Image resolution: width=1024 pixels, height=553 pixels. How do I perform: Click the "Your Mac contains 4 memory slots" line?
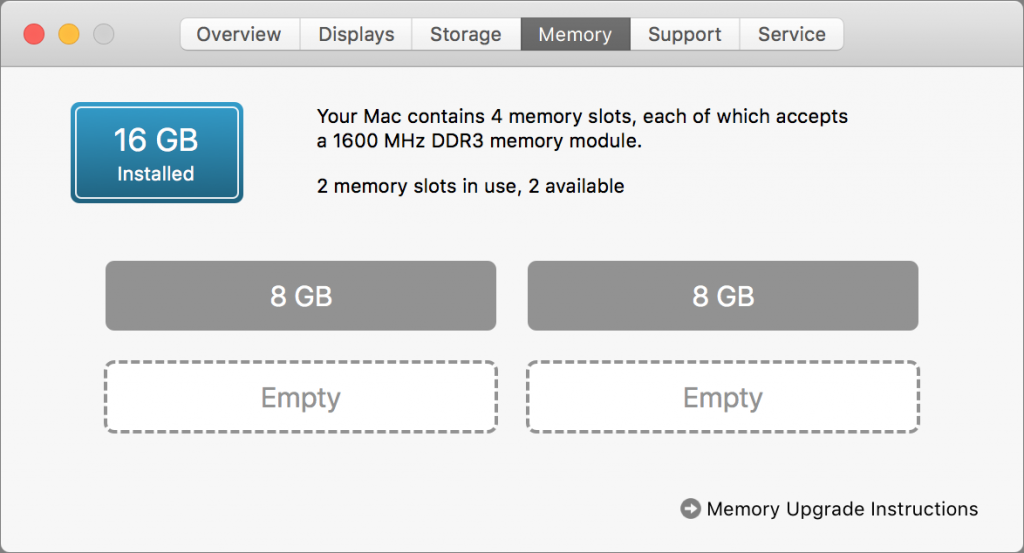(582, 116)
